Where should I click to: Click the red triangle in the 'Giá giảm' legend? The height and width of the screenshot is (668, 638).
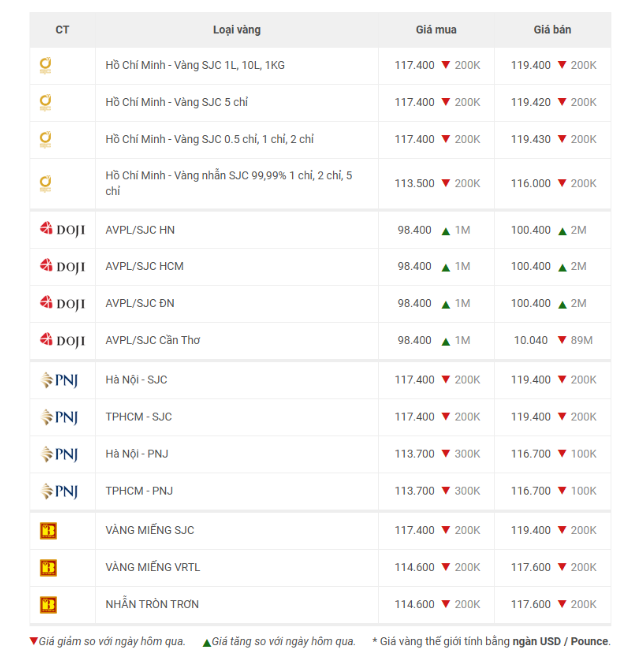coord(34,641)
